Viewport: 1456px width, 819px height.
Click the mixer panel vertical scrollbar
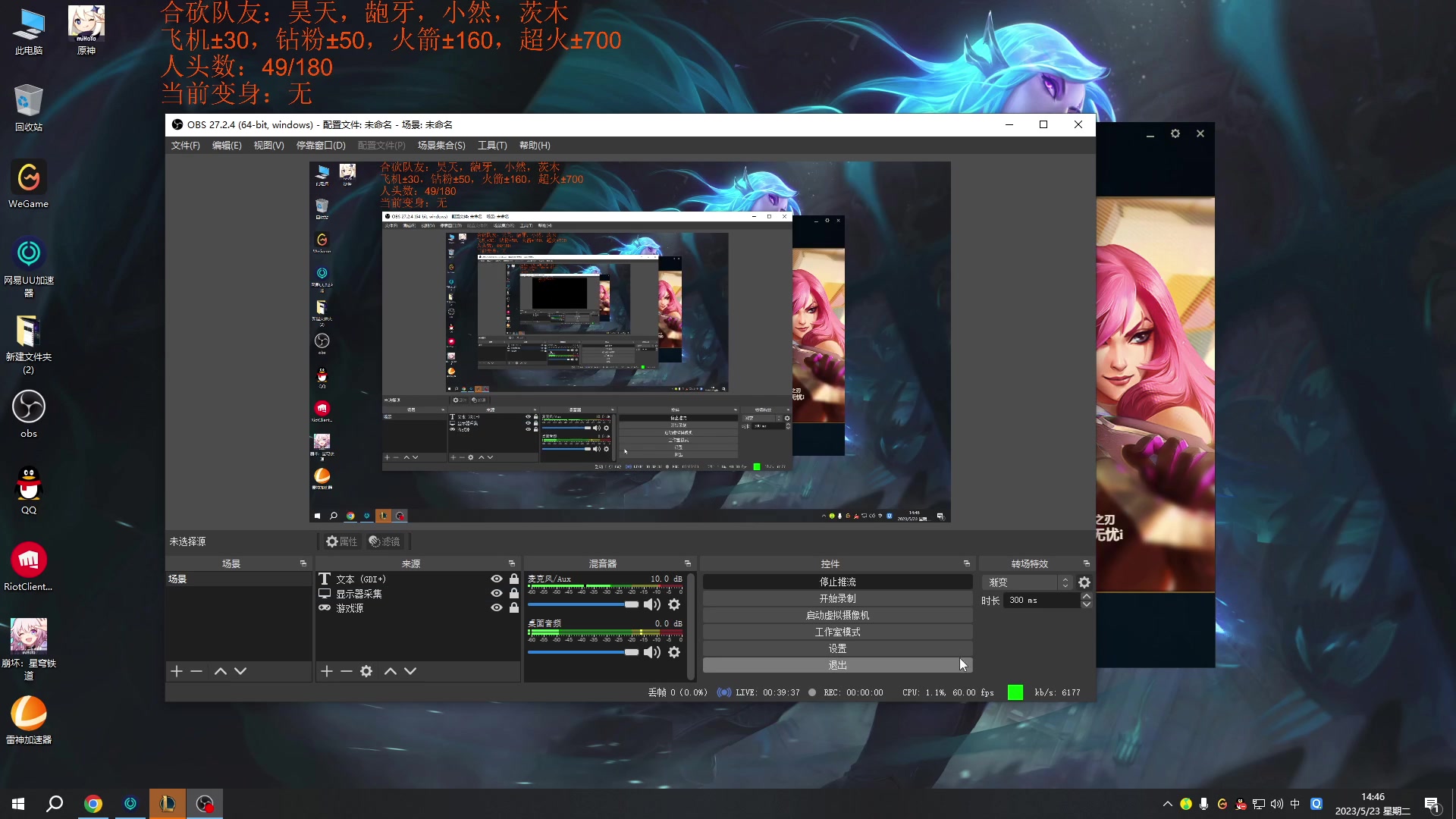[x=690, y=626]
